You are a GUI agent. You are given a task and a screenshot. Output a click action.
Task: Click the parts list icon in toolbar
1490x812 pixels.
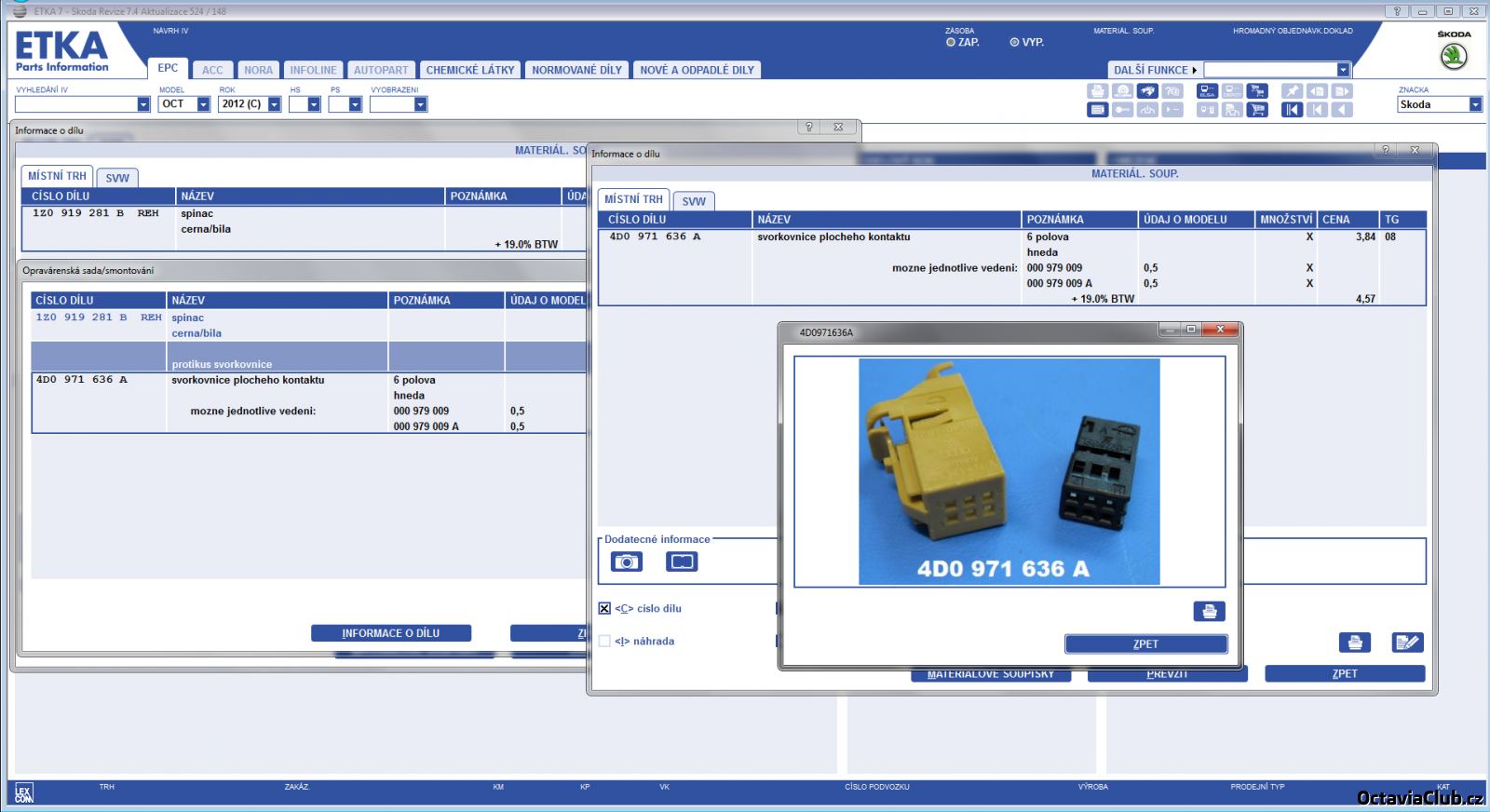pos(1098,110)
